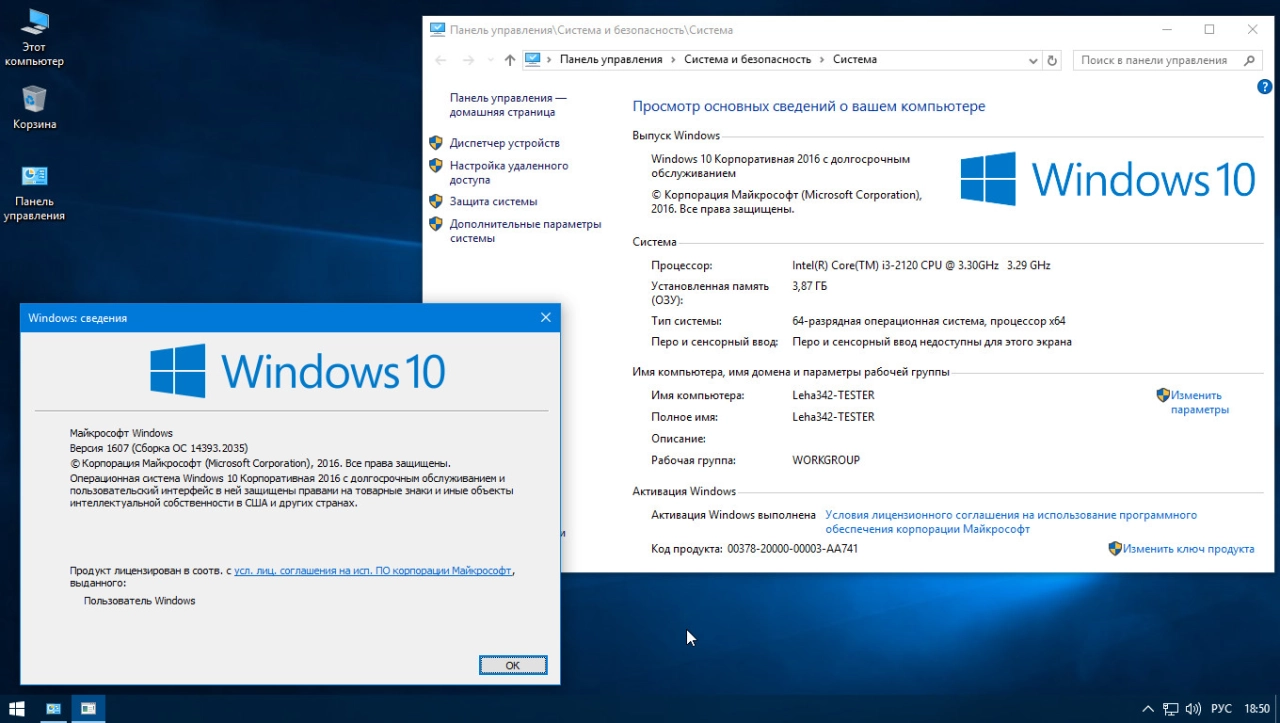Click the search magnifier icon
The height and width of the screenshot is (723, 1280).
(x=1250, y=60)
